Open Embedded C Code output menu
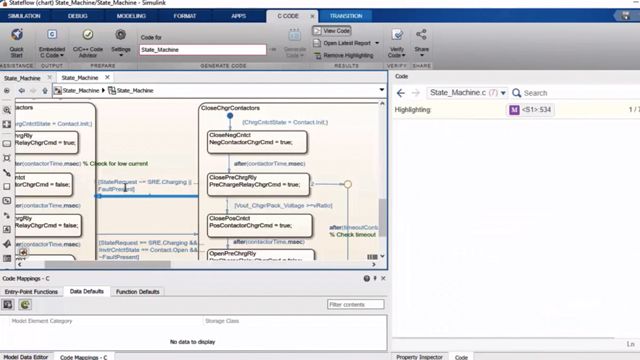Viewport: 640px width, 360px height. [52, 42]
